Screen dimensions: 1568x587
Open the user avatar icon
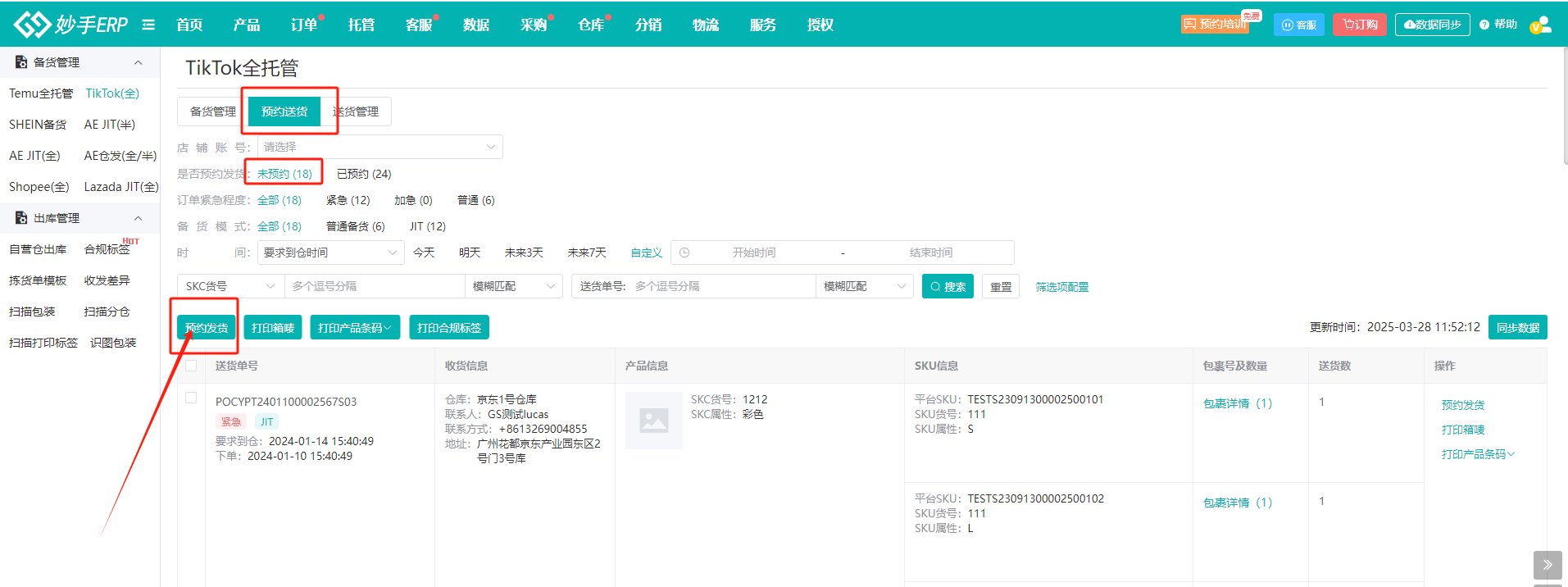1541,25
